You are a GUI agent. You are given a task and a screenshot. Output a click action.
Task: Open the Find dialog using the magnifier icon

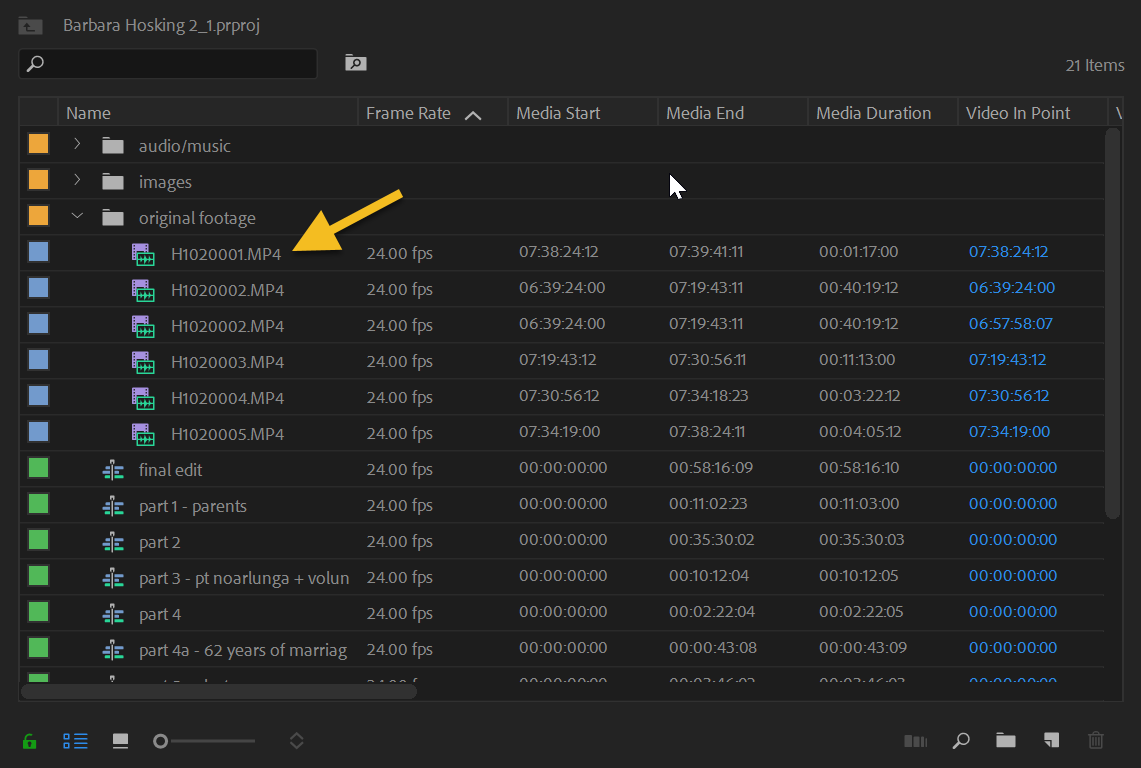pyautogui.click(x=961, y=741)
